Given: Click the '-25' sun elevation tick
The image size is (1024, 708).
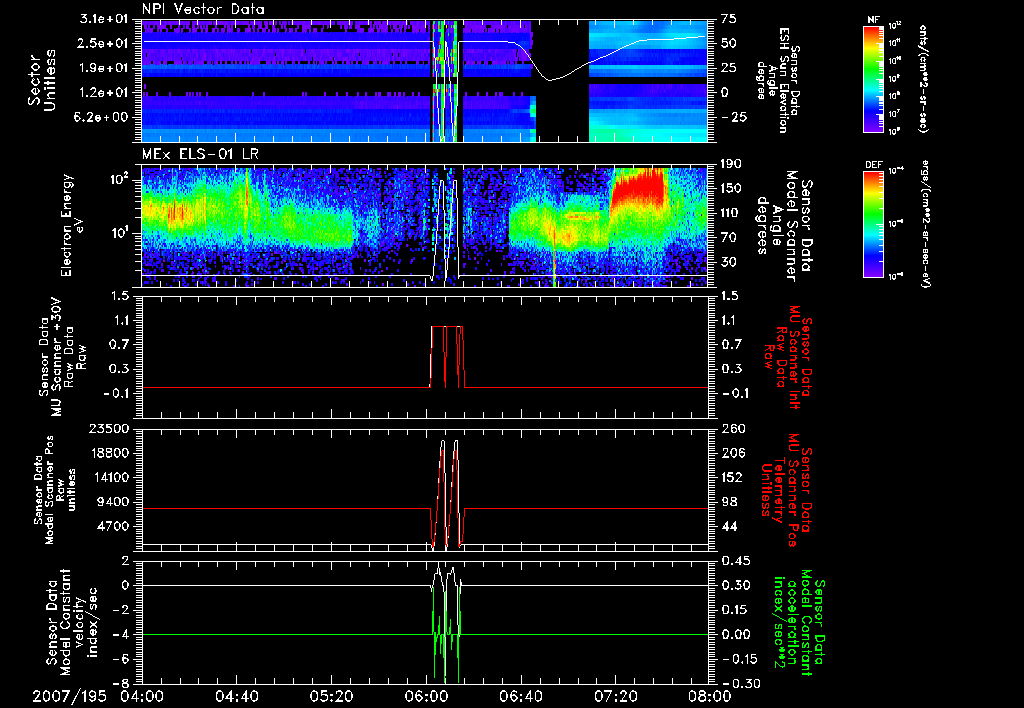Looking at the screenshot, I should click(734, 117).
